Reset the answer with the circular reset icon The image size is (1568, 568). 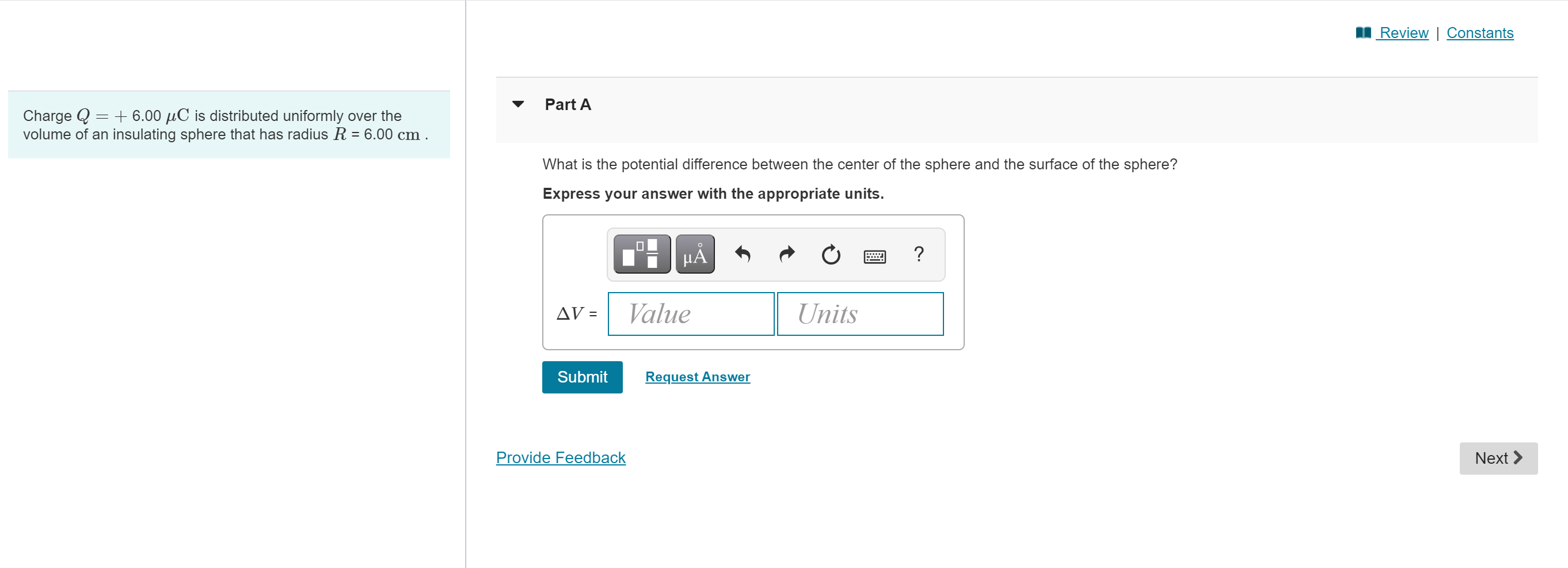[x=830, y=254]
